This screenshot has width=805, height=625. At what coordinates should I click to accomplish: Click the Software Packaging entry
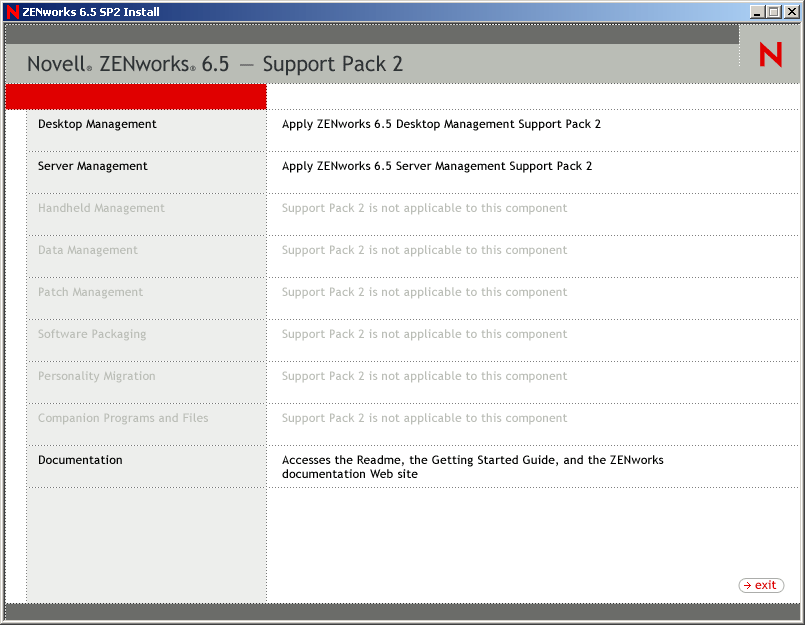coord(89,334)
